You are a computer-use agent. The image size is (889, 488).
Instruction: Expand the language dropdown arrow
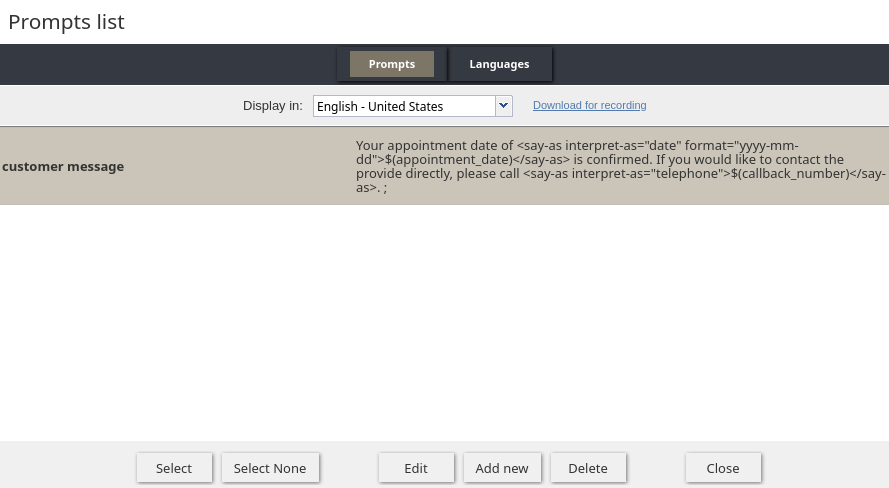(x=503, y=106)
